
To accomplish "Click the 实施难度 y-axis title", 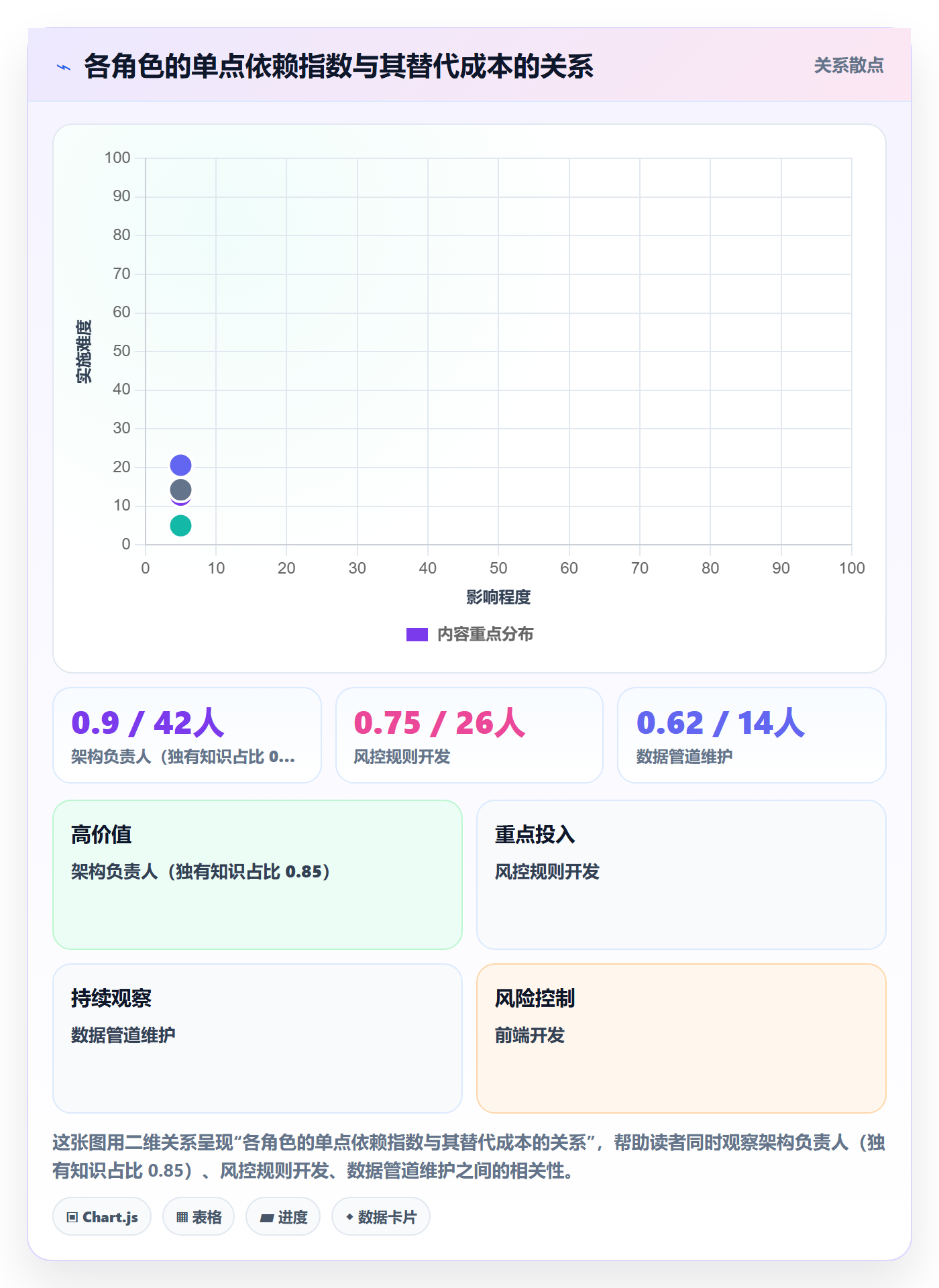I will click(x=84, y=352).
